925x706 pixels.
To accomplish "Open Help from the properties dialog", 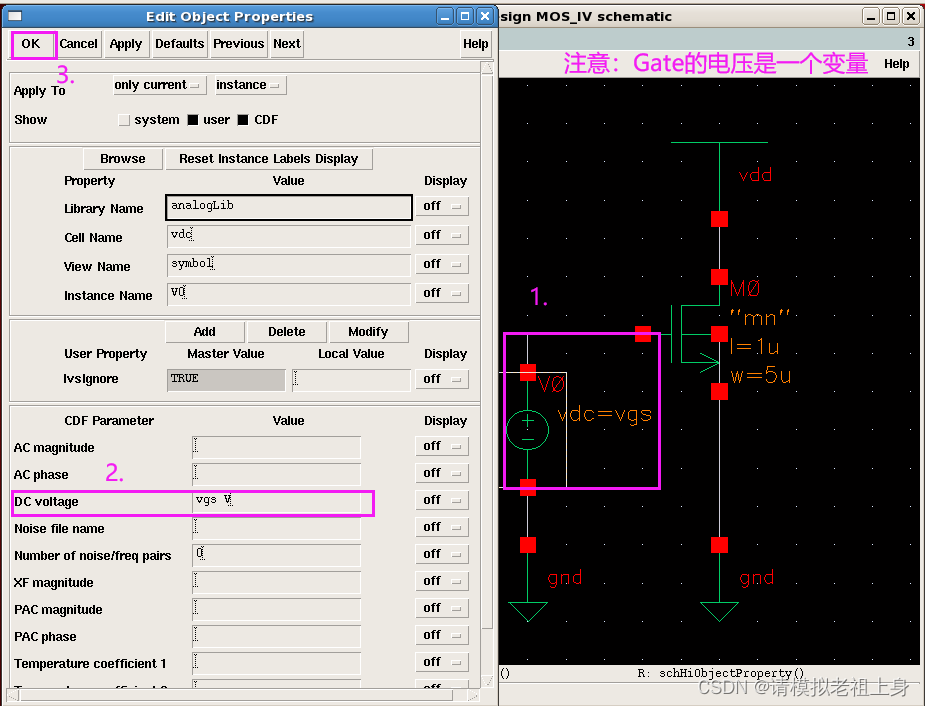I will (x=475, y=44).
